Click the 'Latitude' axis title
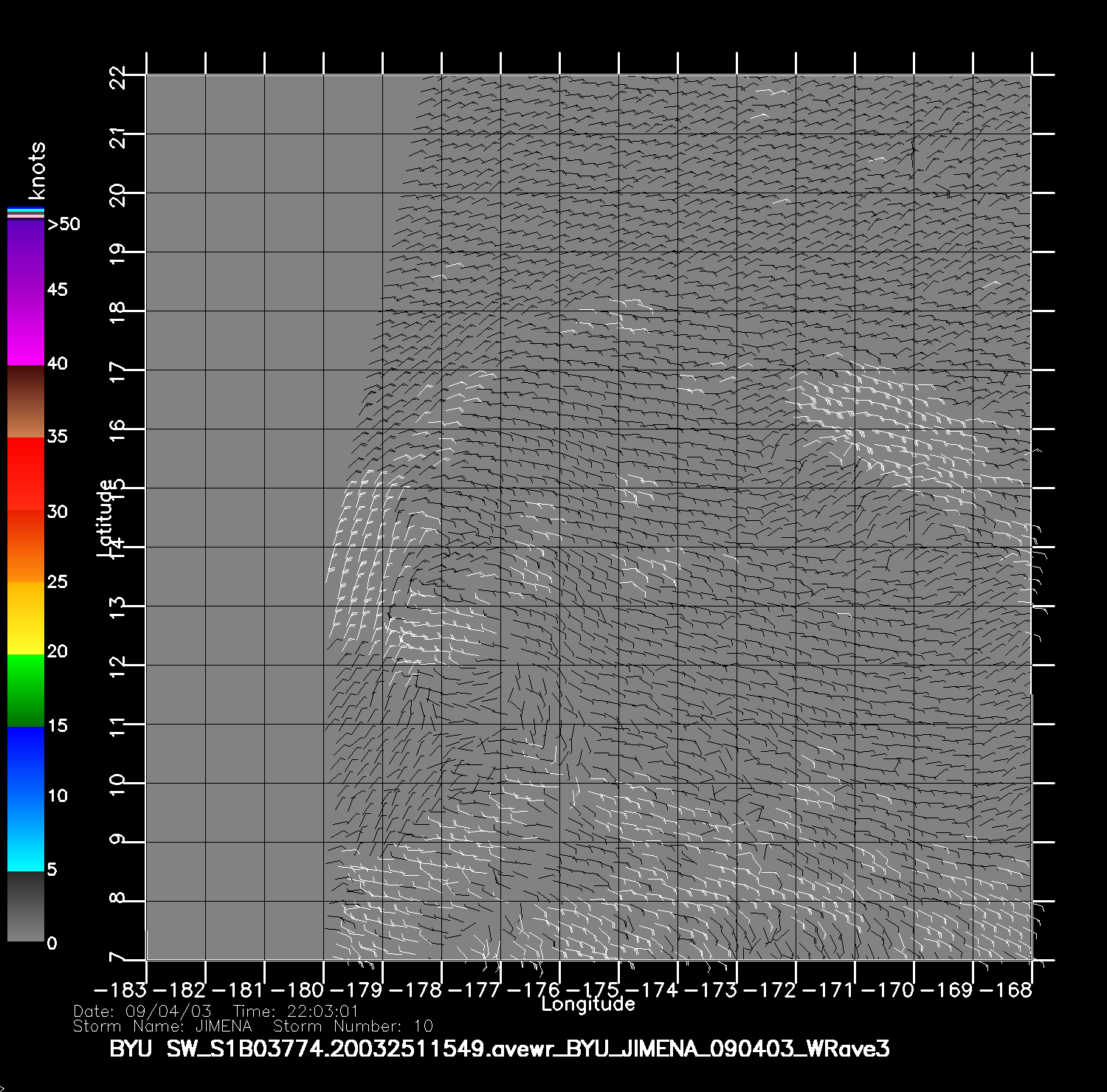 click(106, 517)
